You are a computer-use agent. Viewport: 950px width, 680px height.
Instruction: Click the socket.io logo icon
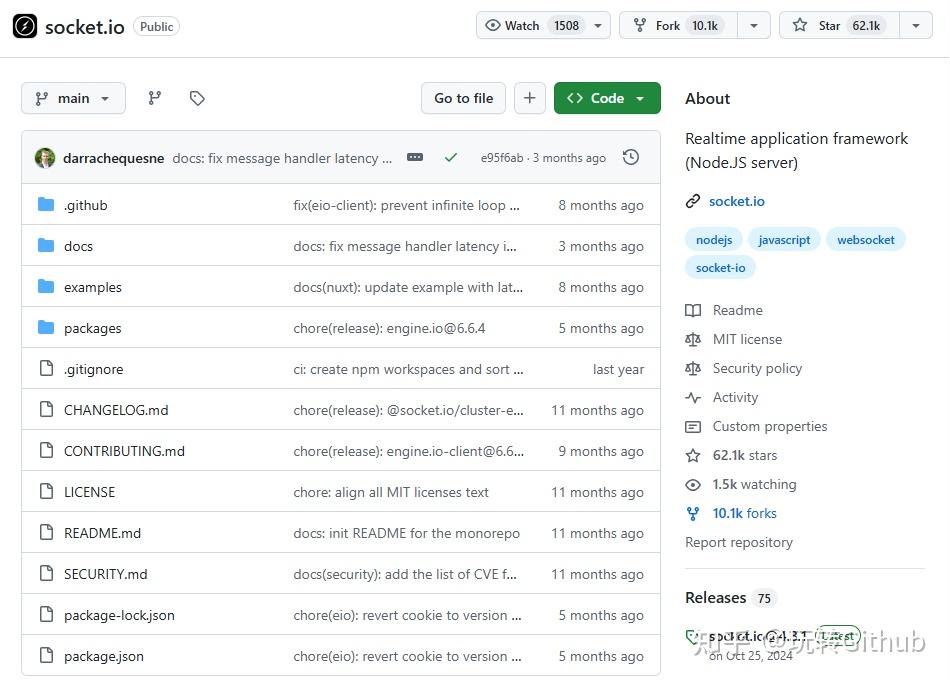(x=25, y=26)
